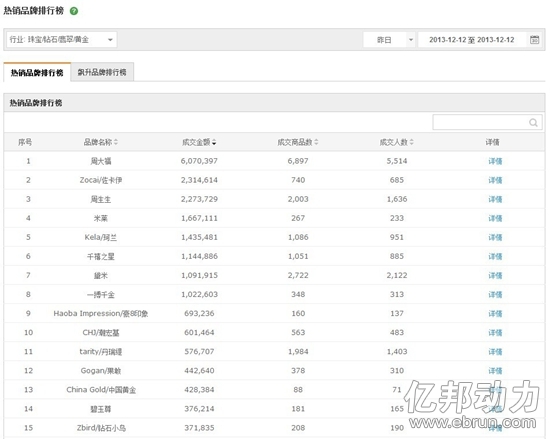Click amount value 442,640
This screenshot has height=439, width=550.
[199, 371]
